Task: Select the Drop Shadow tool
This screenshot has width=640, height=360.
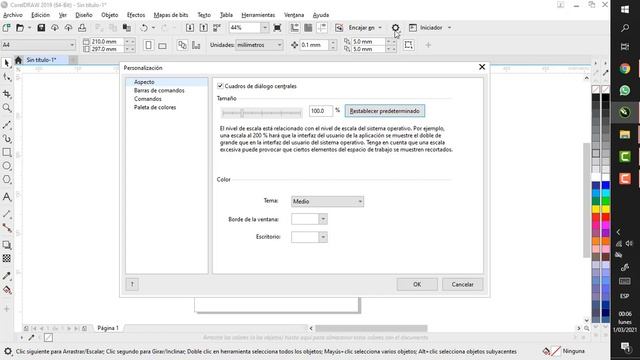Action: pos(7,245)
